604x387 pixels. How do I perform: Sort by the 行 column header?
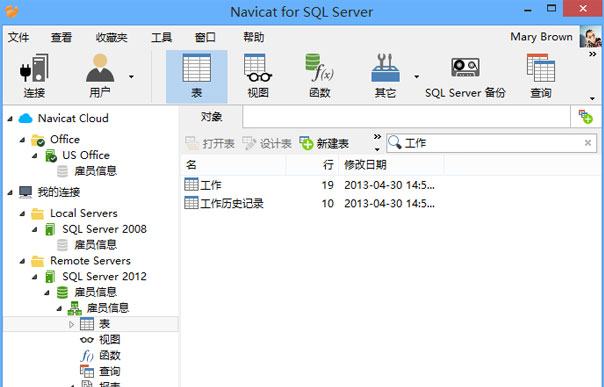pos(312,165)
